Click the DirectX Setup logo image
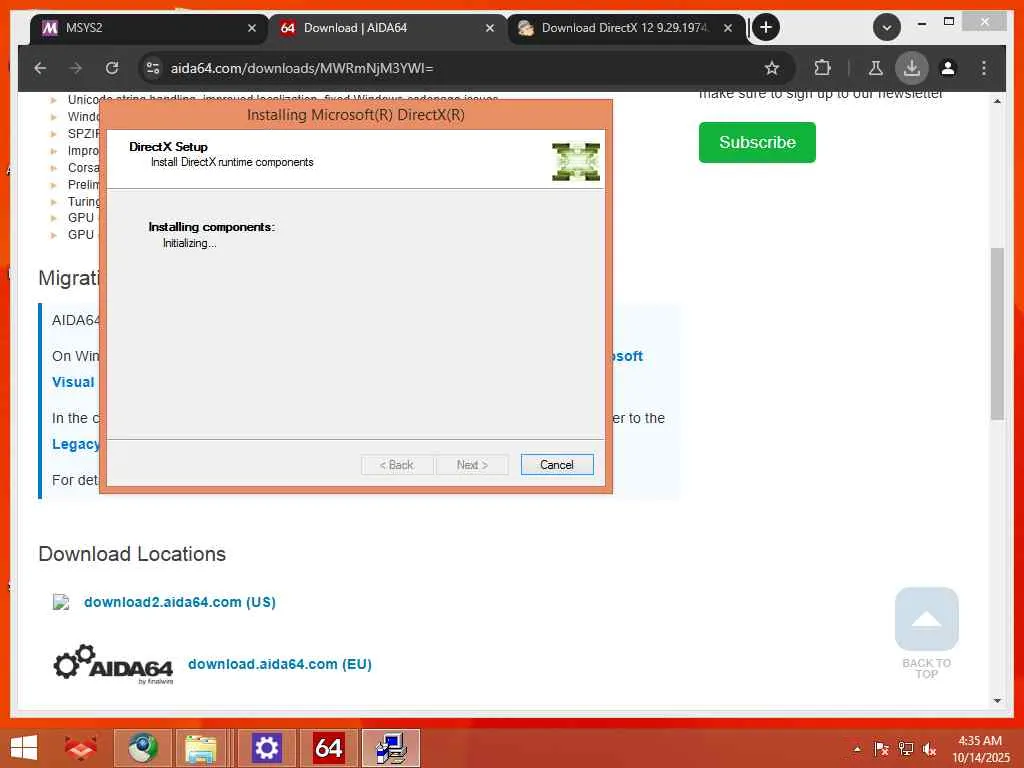This screenshot has height=768, width=1024. 576,162
